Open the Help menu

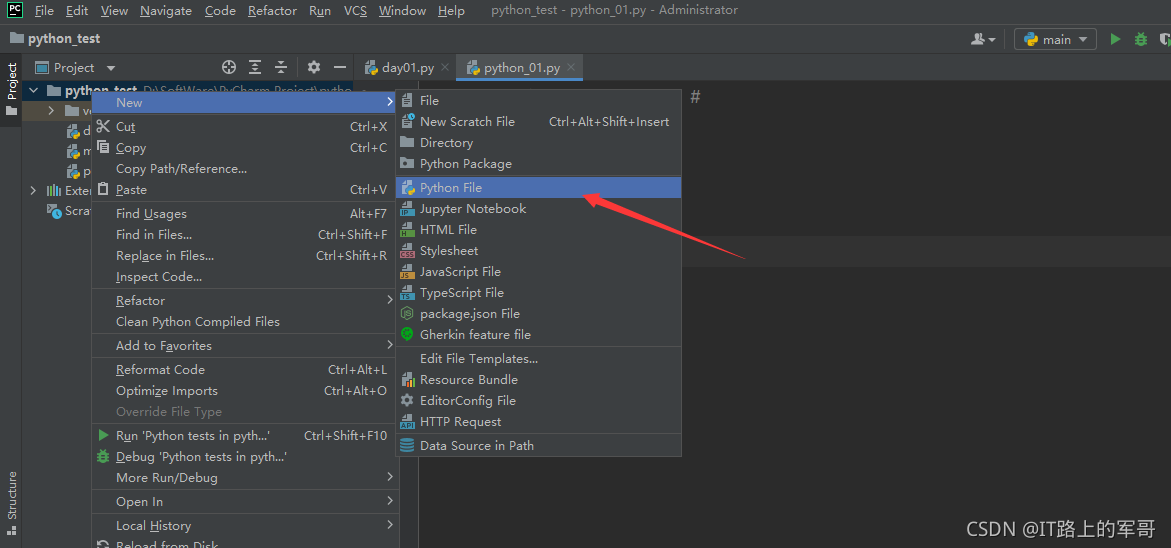(x=451, y=10)
